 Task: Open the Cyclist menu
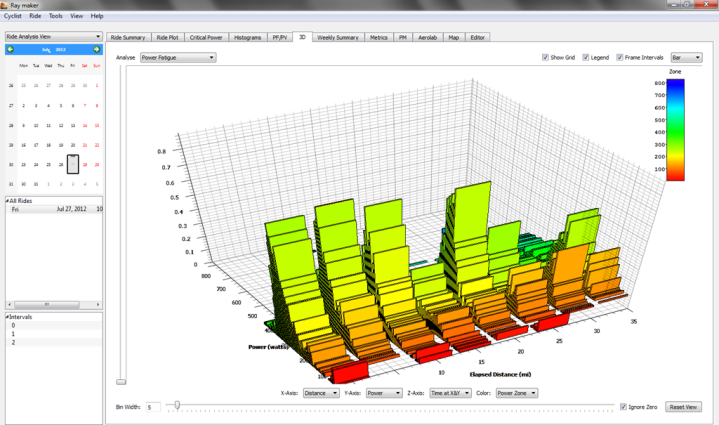point(13,16)
